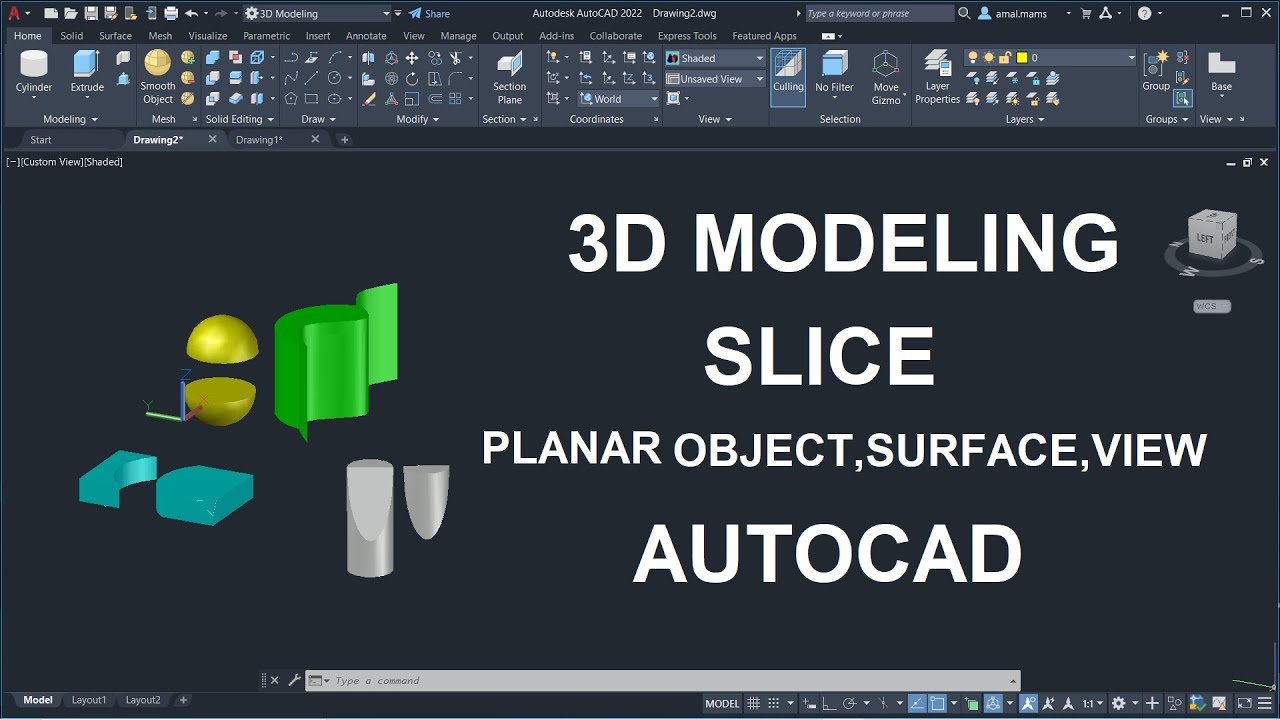Toggle grid display in status bar
1280x720 pixels.
[754, 703]
